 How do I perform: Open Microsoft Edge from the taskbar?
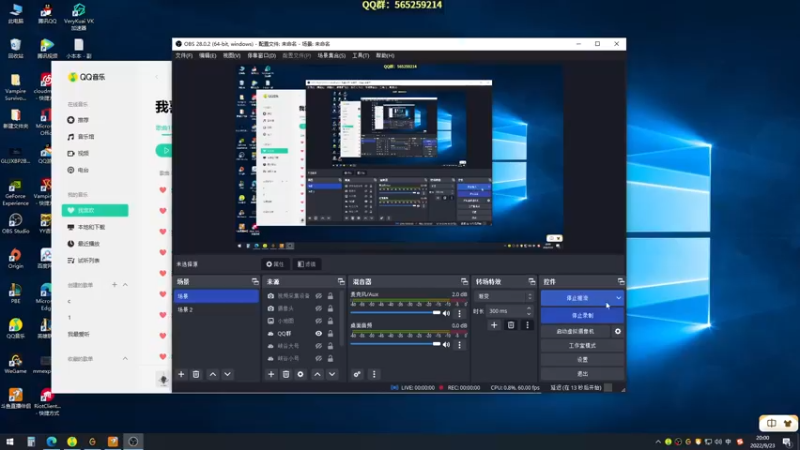pos(52,441)
